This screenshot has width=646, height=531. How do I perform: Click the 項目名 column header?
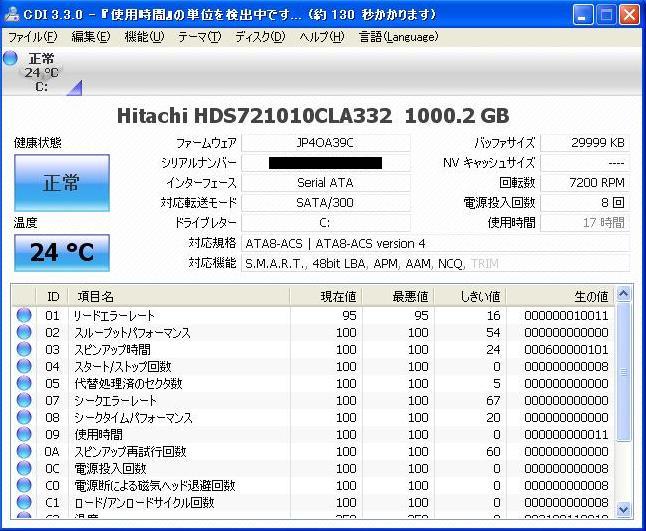pos(179,296)
